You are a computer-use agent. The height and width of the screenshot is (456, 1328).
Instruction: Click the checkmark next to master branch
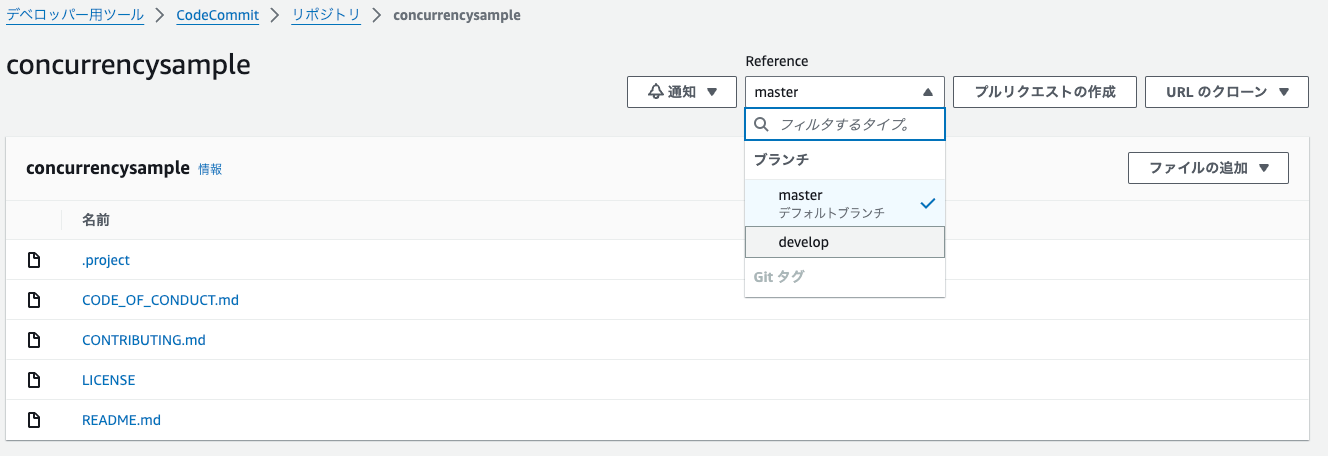927,203
